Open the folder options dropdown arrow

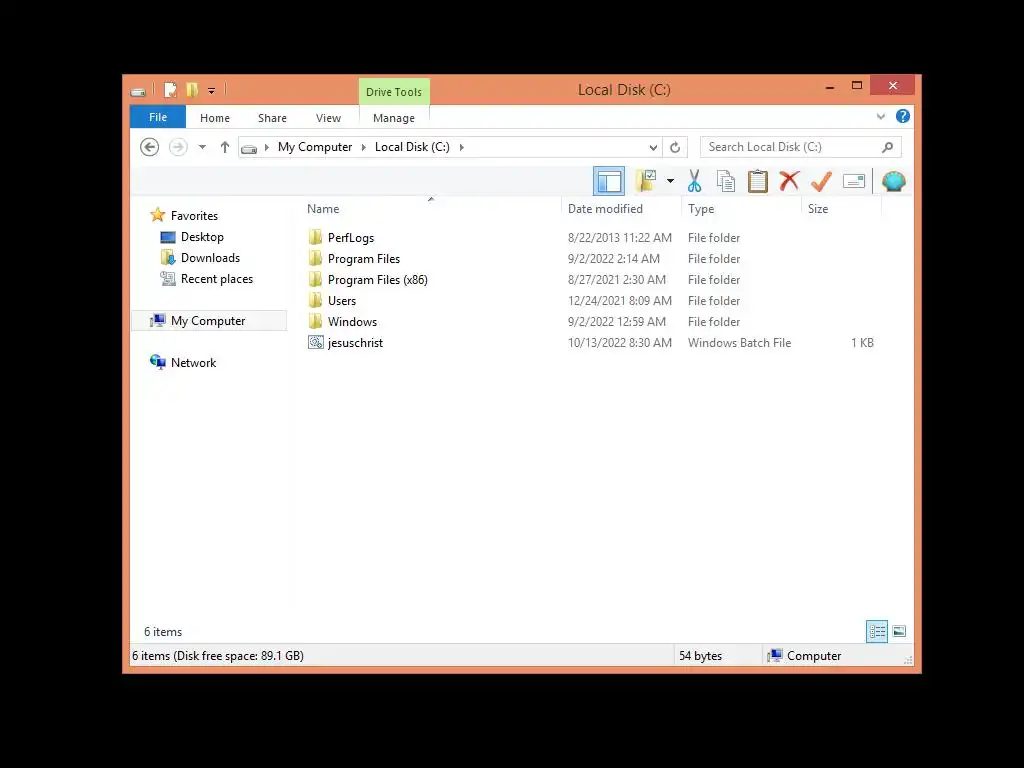(670, 181)
